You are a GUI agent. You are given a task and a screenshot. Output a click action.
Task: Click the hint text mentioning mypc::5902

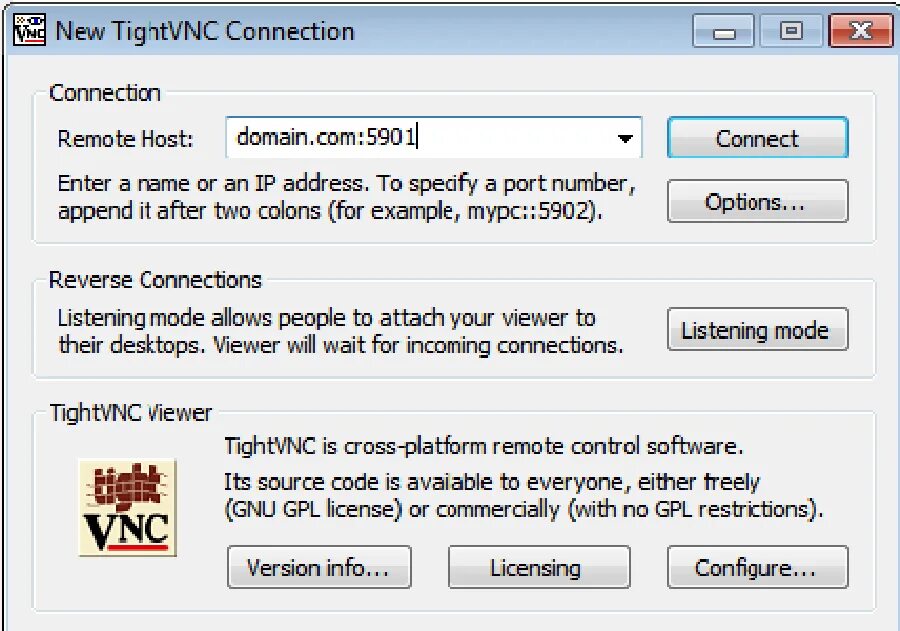[346, 197]
